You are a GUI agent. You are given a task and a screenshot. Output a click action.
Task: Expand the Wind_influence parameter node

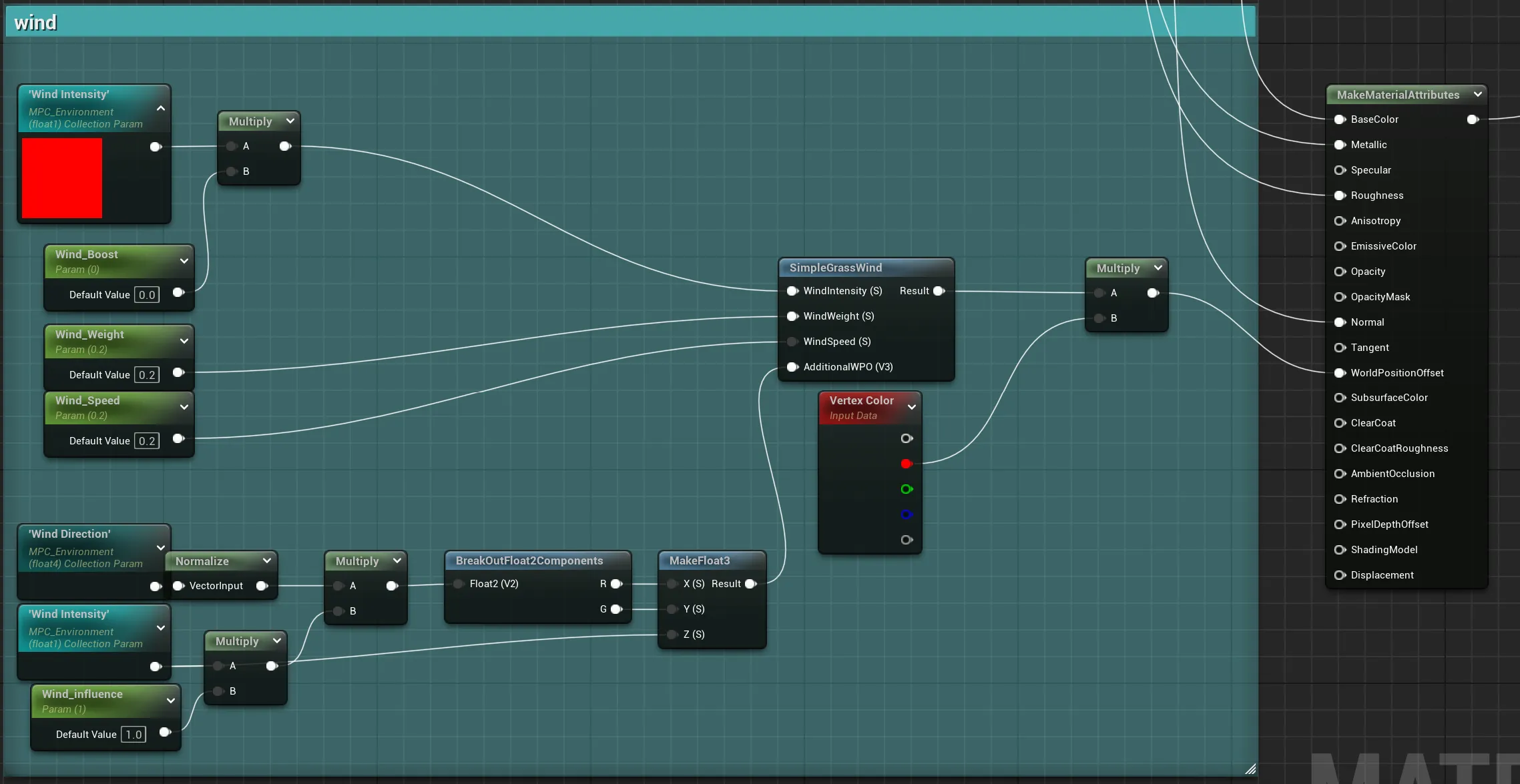click(x=171, y=701)
